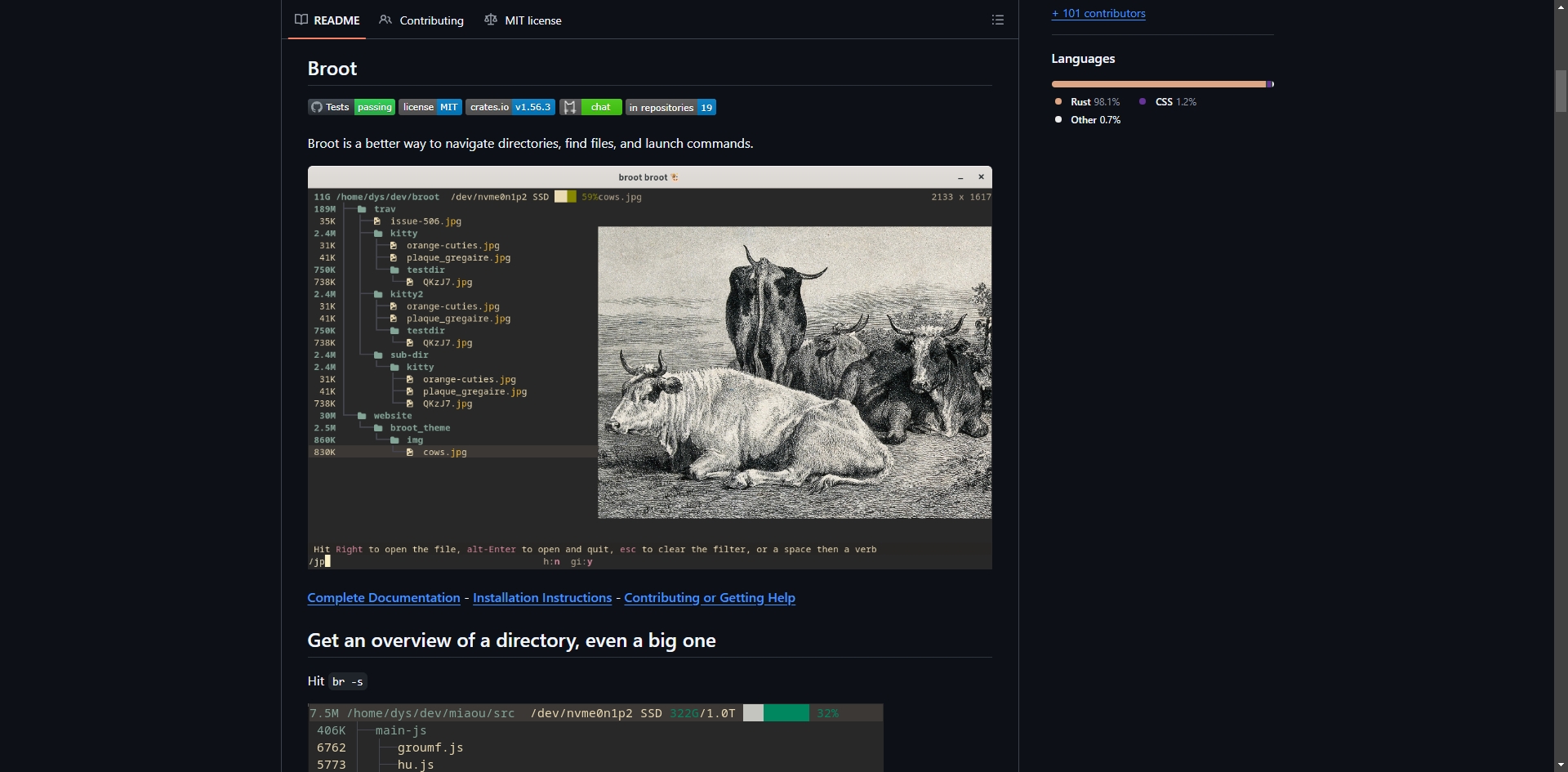The height and width of the screenshot is (772, 1568).
Task: Click the Tests passing badge
Action: 351,107
